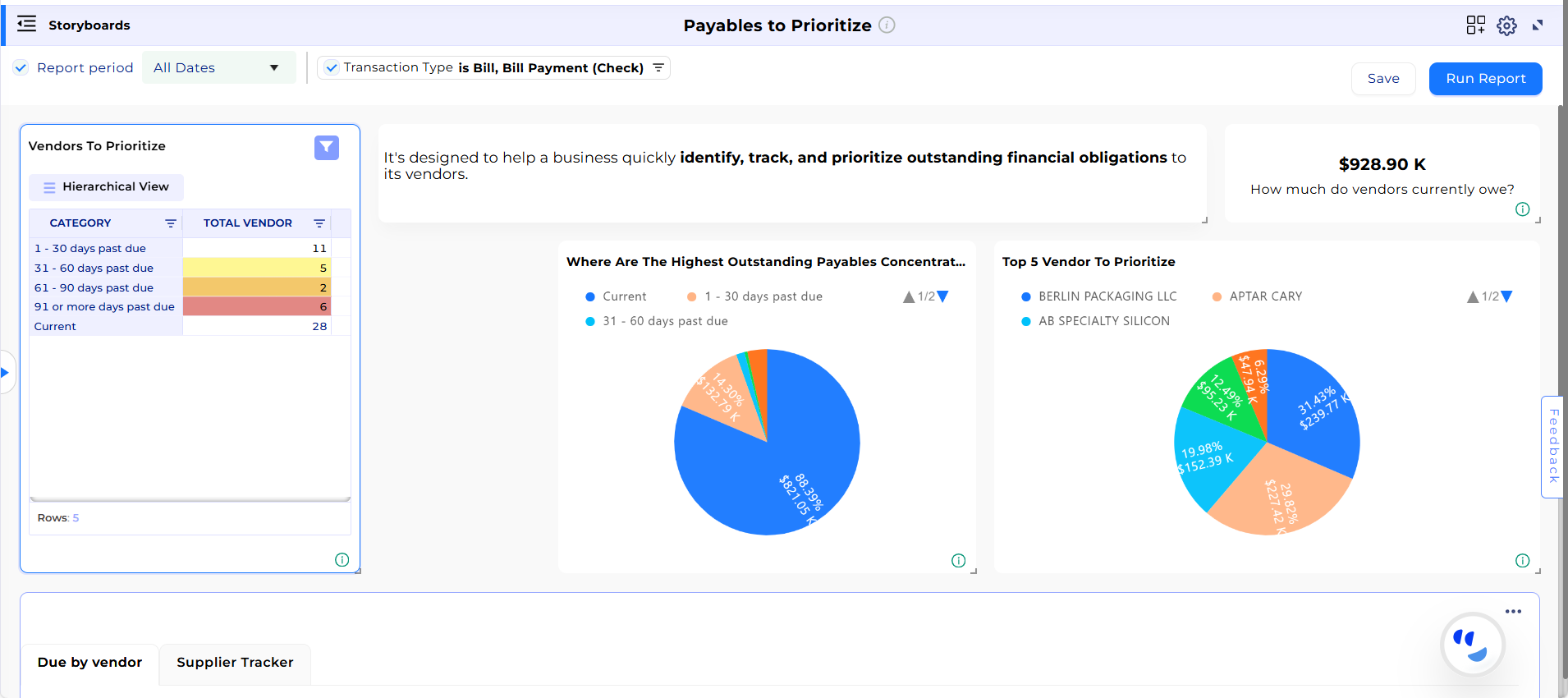The image size is (1568, 698).
Task: Open the chat assistant bubble icon
Action: pos(1473,645)
